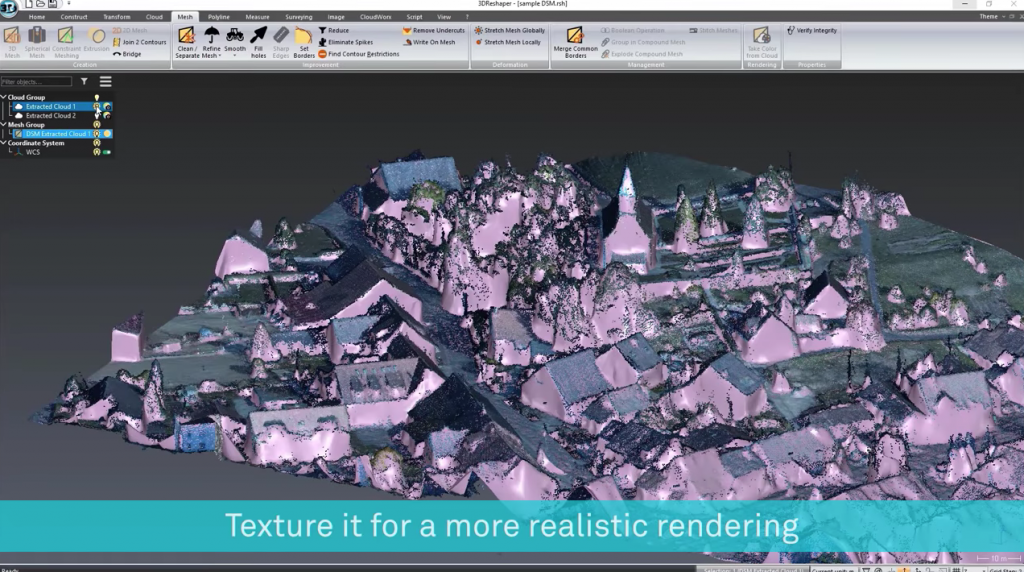
Task: Open the hamburger menu in object panel
Action: [105, 82]
